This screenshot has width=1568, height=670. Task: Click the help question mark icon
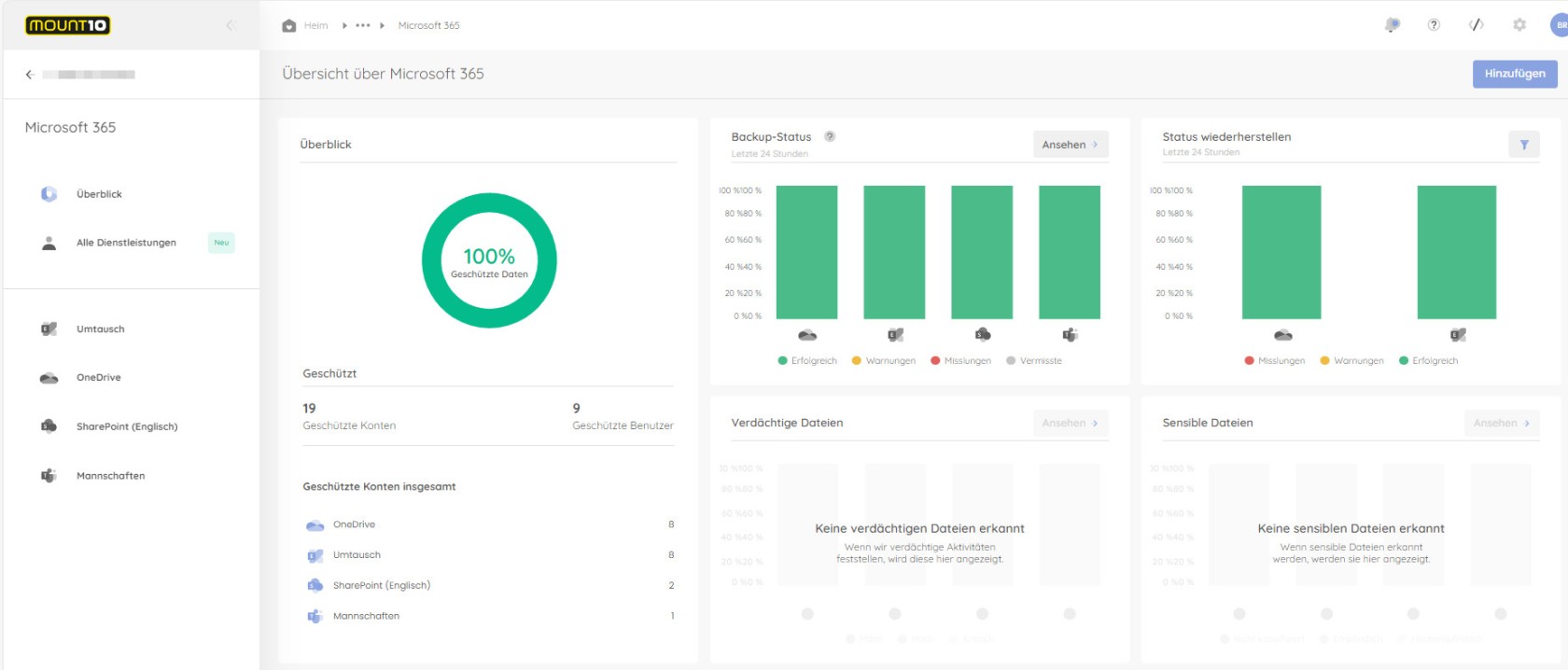click(x=1434, y=25)
